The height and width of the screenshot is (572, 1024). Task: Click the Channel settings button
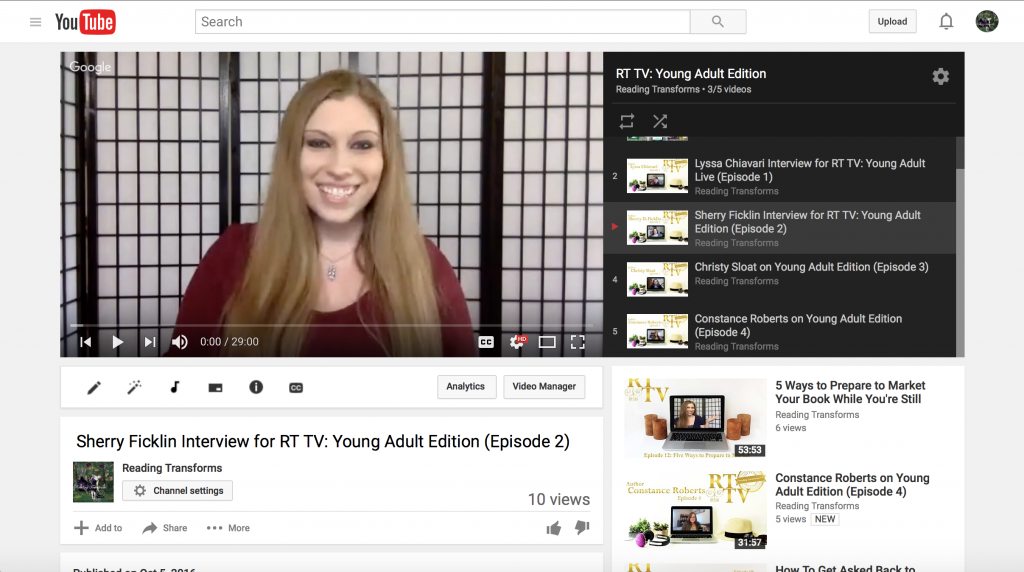pyautogui.click(x=178, y=491)
